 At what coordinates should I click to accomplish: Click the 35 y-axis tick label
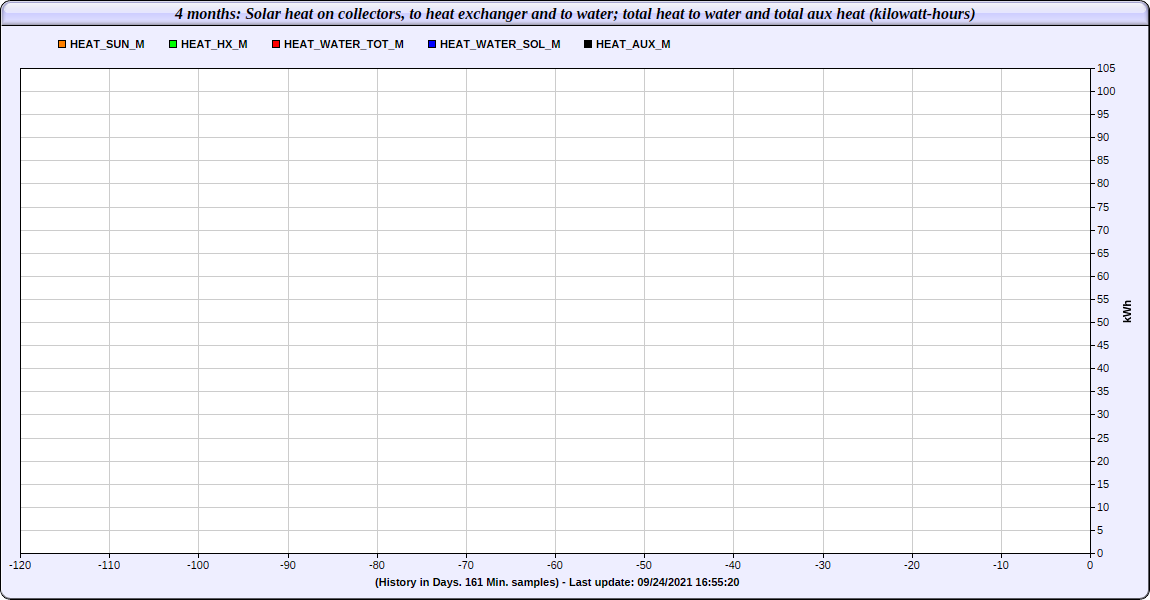1103,392
